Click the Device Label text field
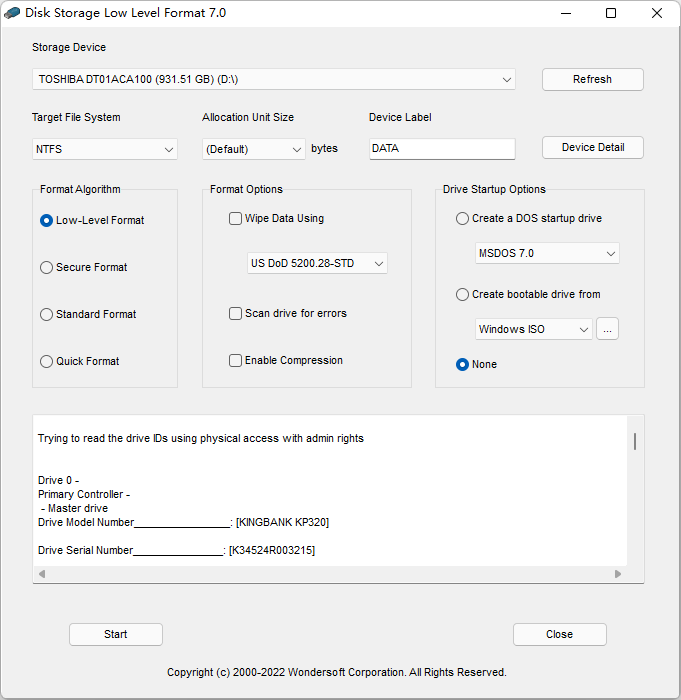The width and height of the screenshot is (681, 700). coord(442,149)
